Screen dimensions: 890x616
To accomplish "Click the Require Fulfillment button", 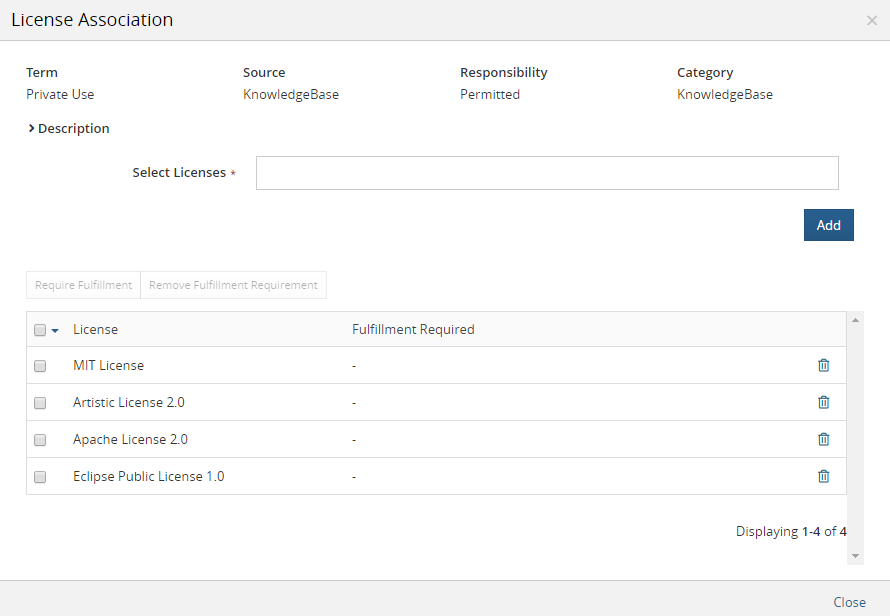I will point(83,285).
